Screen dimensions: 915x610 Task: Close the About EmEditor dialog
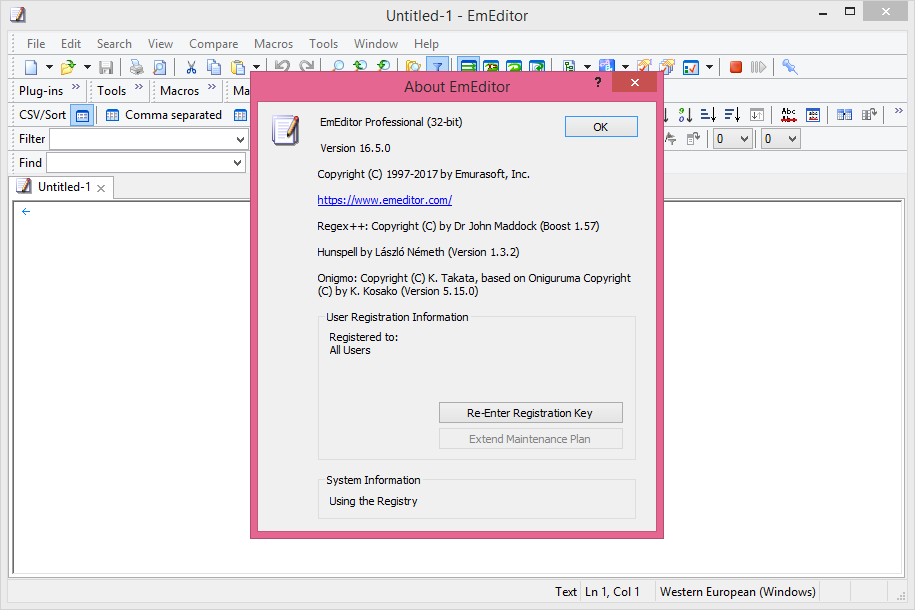click(x=635, y=82)
